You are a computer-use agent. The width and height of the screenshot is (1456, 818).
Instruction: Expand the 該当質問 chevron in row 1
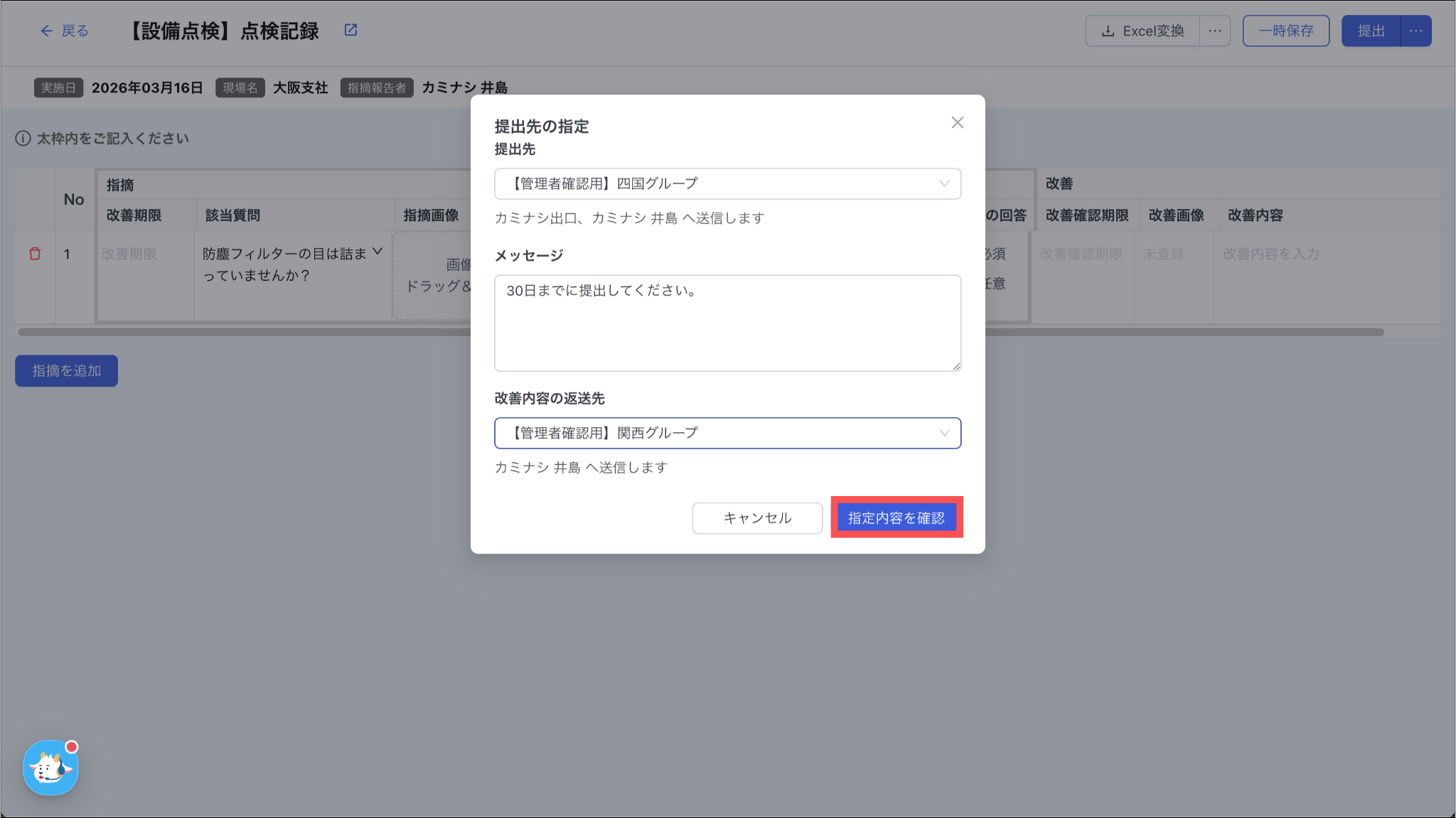378,252
